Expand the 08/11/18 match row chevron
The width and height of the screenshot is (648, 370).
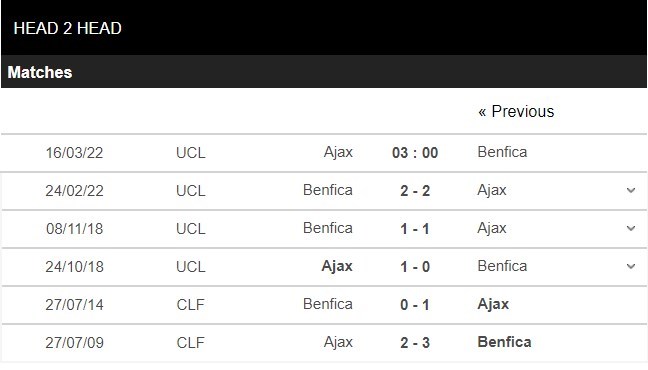pyautogui.click(x=631, y=229)
